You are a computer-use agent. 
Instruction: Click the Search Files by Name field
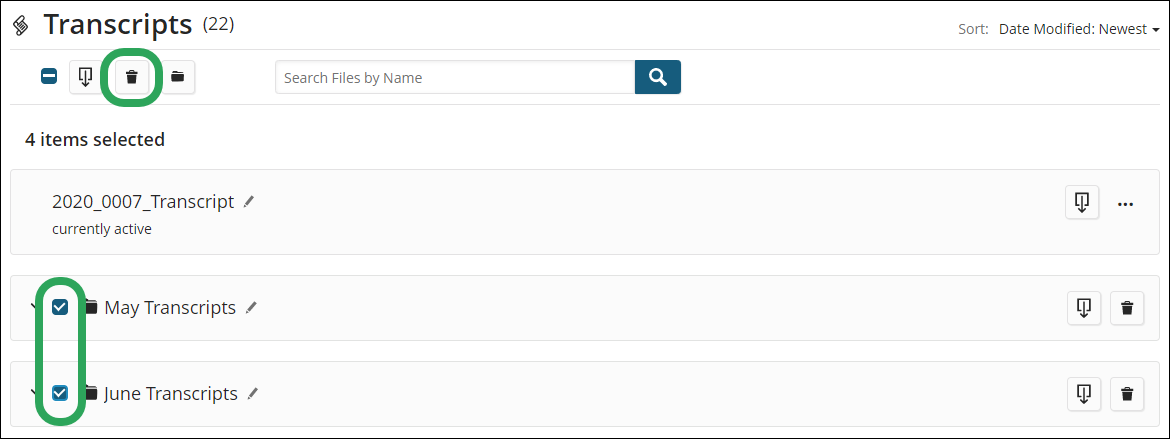(455, 77)
